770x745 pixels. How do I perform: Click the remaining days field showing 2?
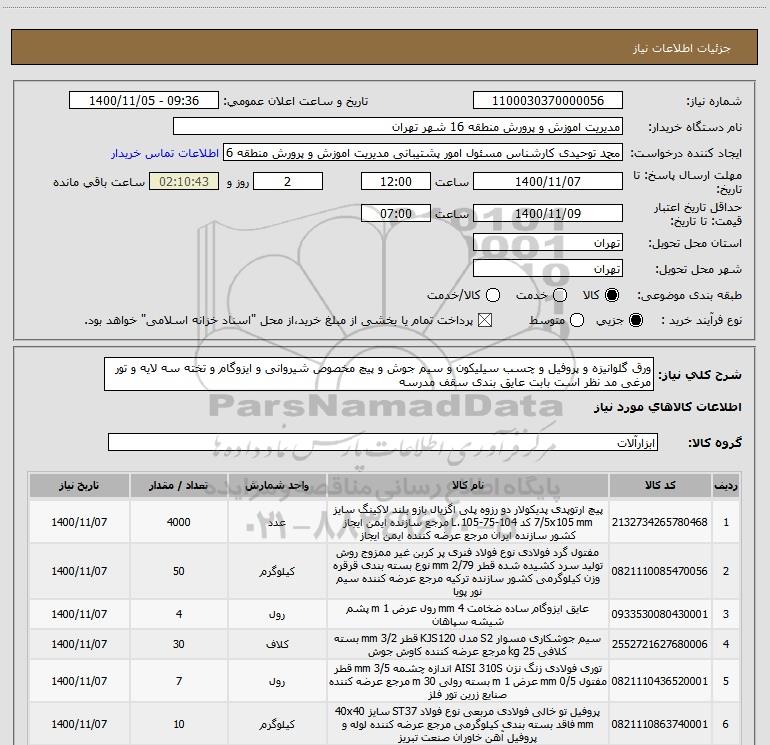pos(288,181)
